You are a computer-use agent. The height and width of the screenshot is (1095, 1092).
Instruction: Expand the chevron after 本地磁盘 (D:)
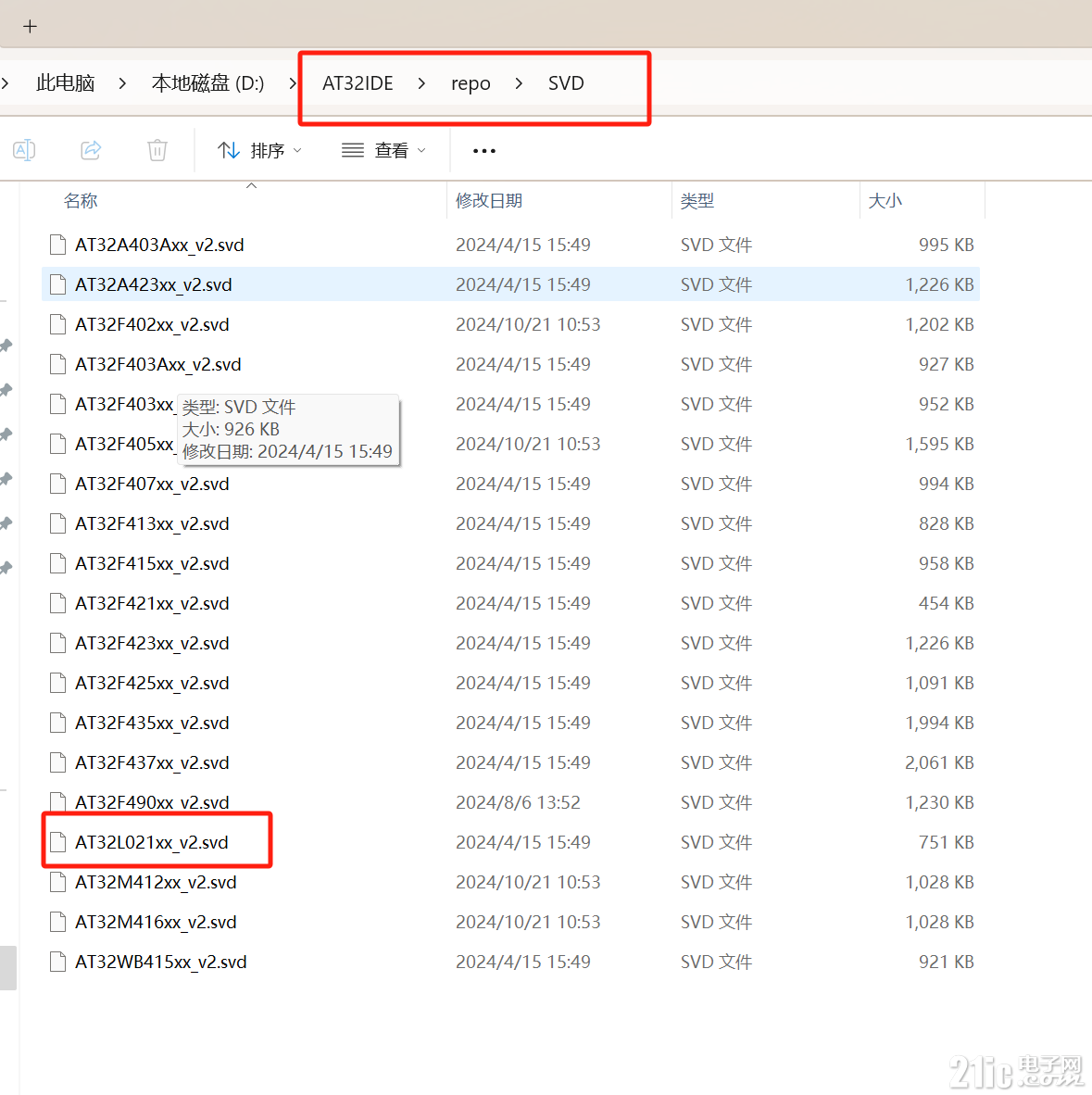point(293,83)
